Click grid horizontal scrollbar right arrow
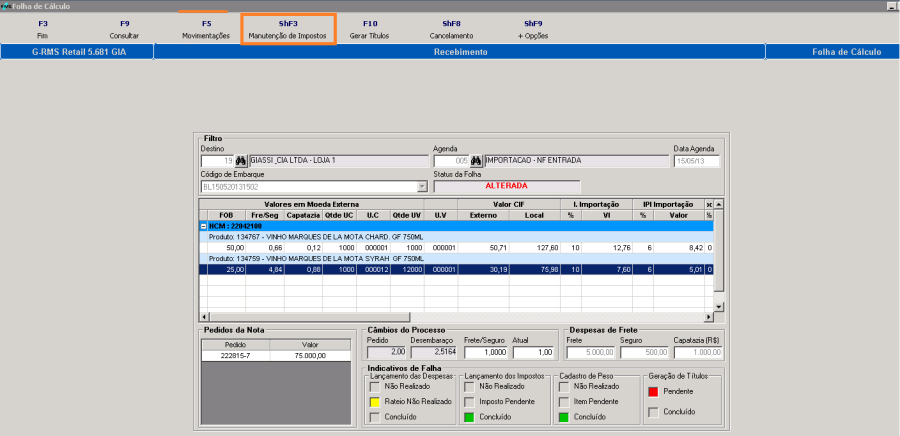This screenshot has height=436, width=900. [709, 317]
